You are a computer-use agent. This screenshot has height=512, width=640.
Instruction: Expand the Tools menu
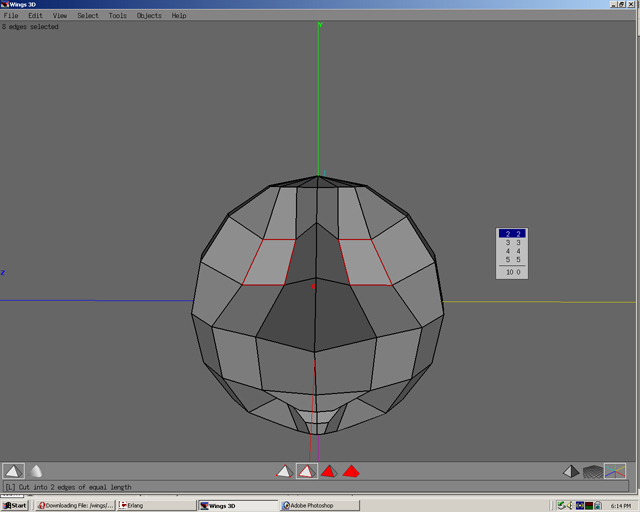118,16
